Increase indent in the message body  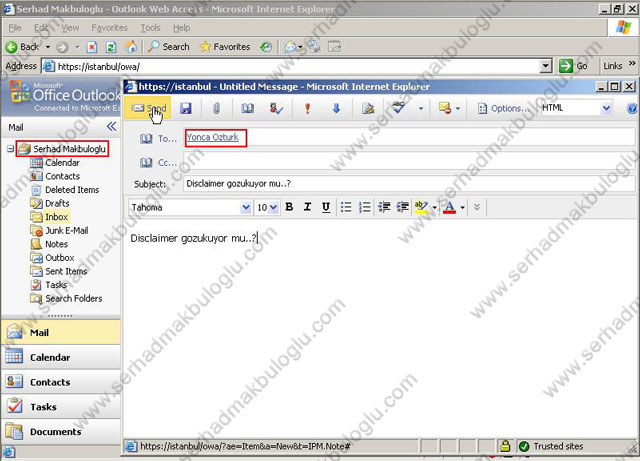tap(402, 207)
